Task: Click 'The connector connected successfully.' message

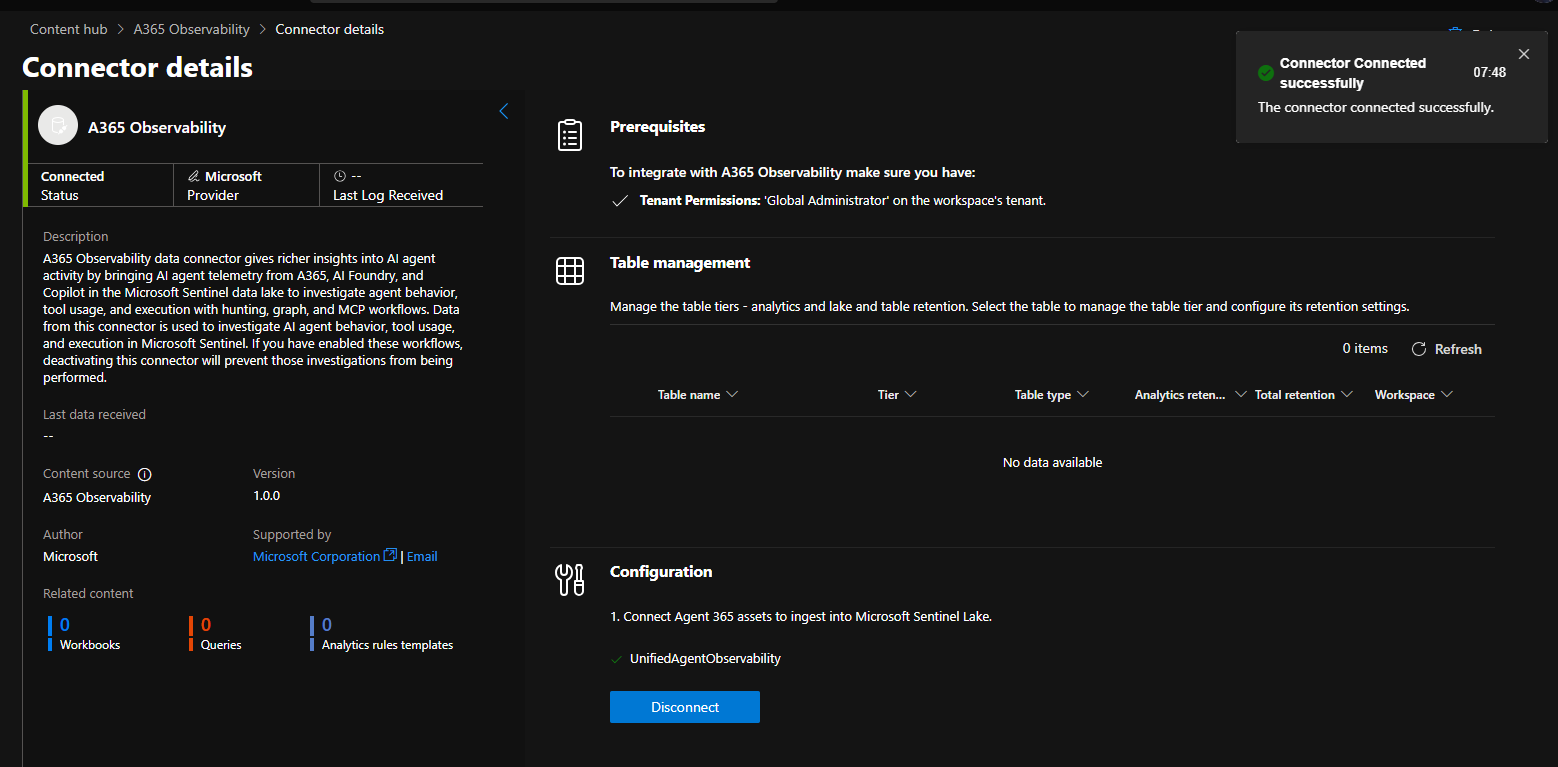Action: point(1376,107)
